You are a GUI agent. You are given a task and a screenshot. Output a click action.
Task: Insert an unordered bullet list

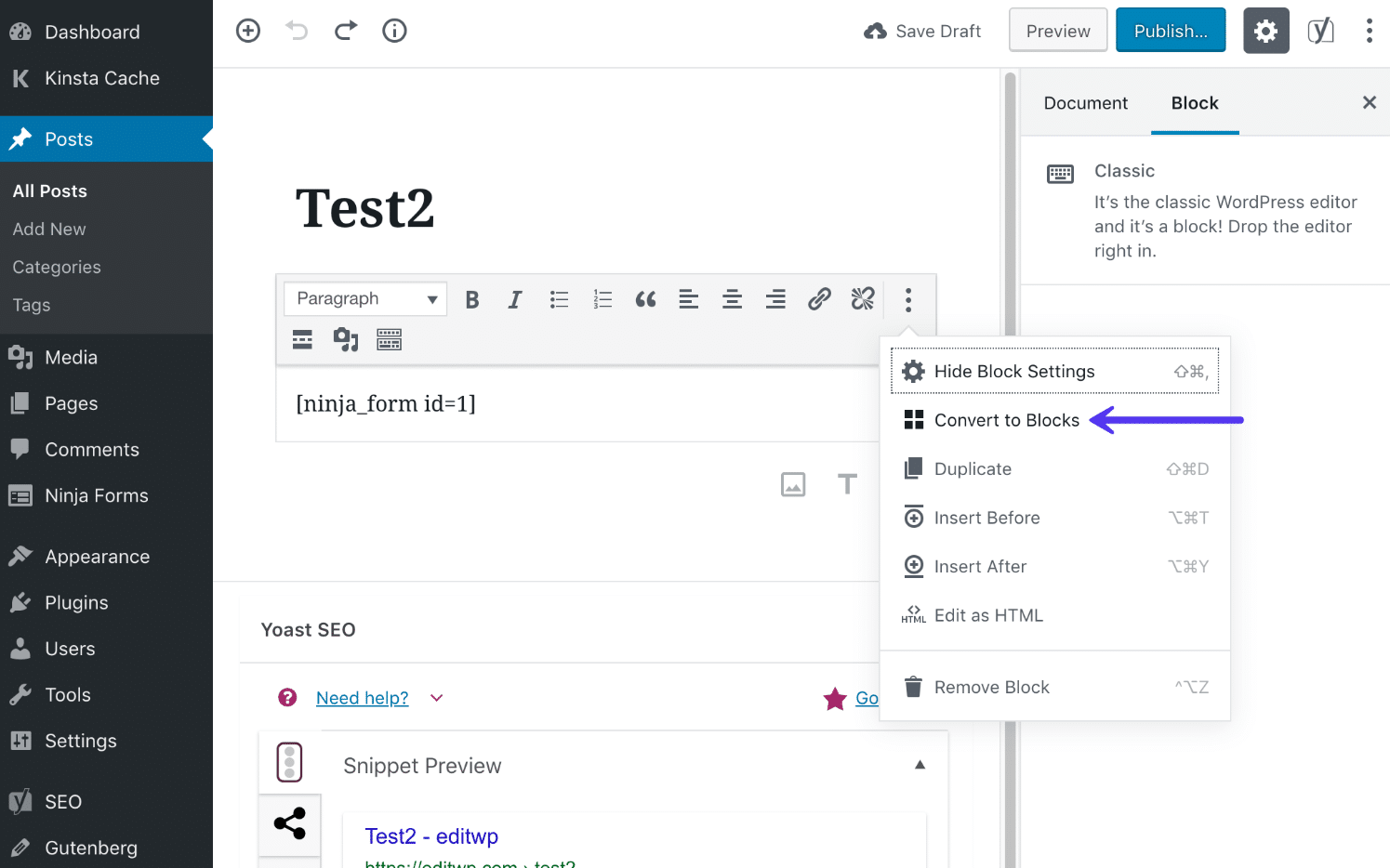pos(559,299)
